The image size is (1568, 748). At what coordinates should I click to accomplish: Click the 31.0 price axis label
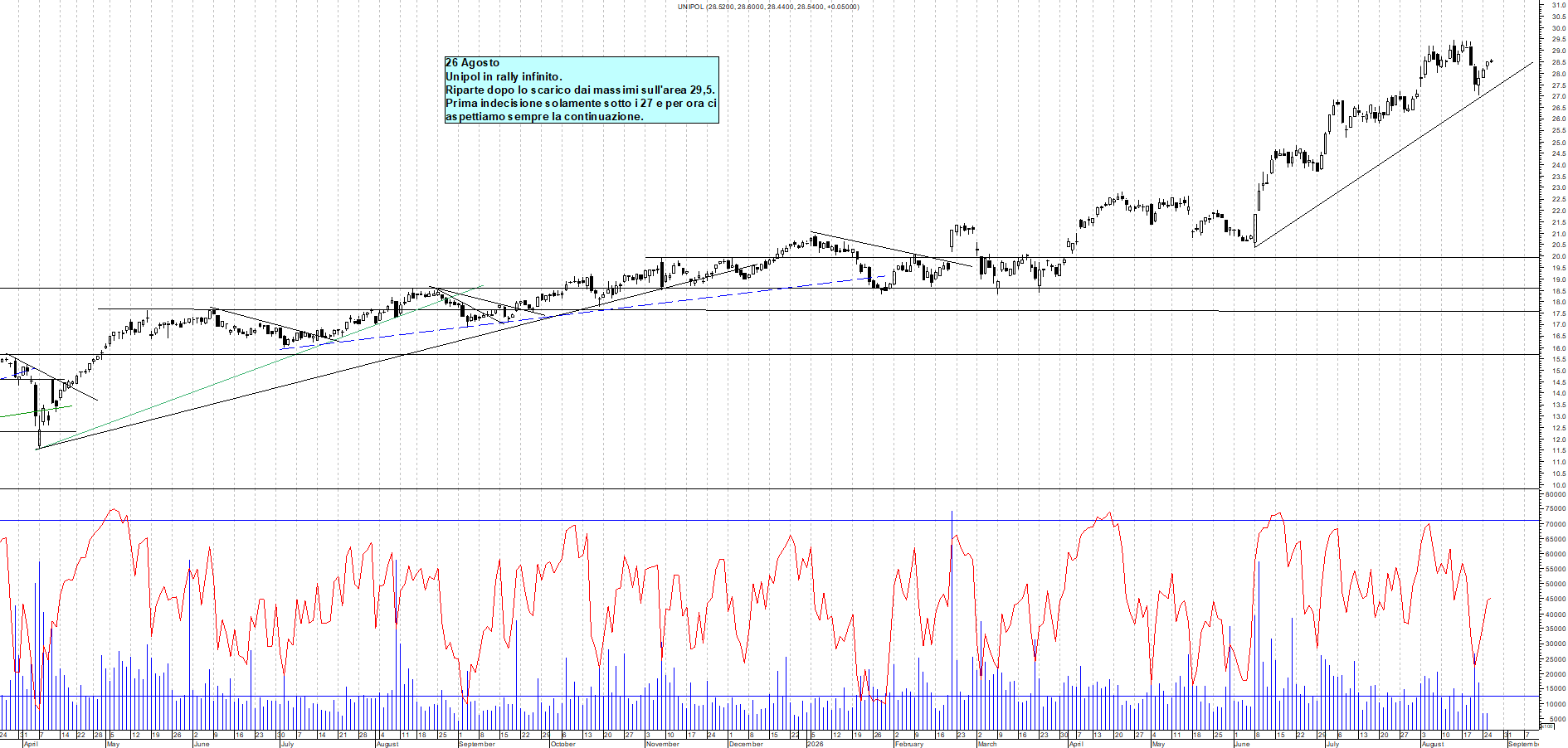(1558, 5)
